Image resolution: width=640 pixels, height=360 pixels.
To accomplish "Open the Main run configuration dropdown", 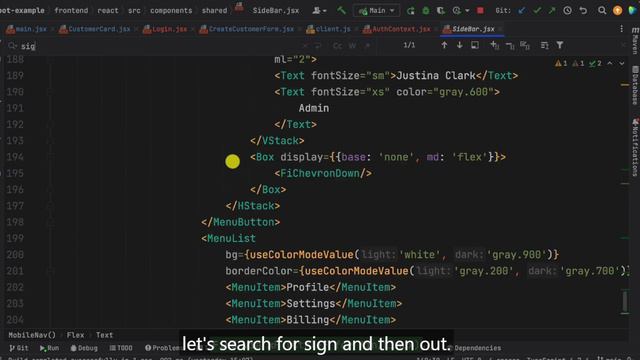I will tap(376, 11).
